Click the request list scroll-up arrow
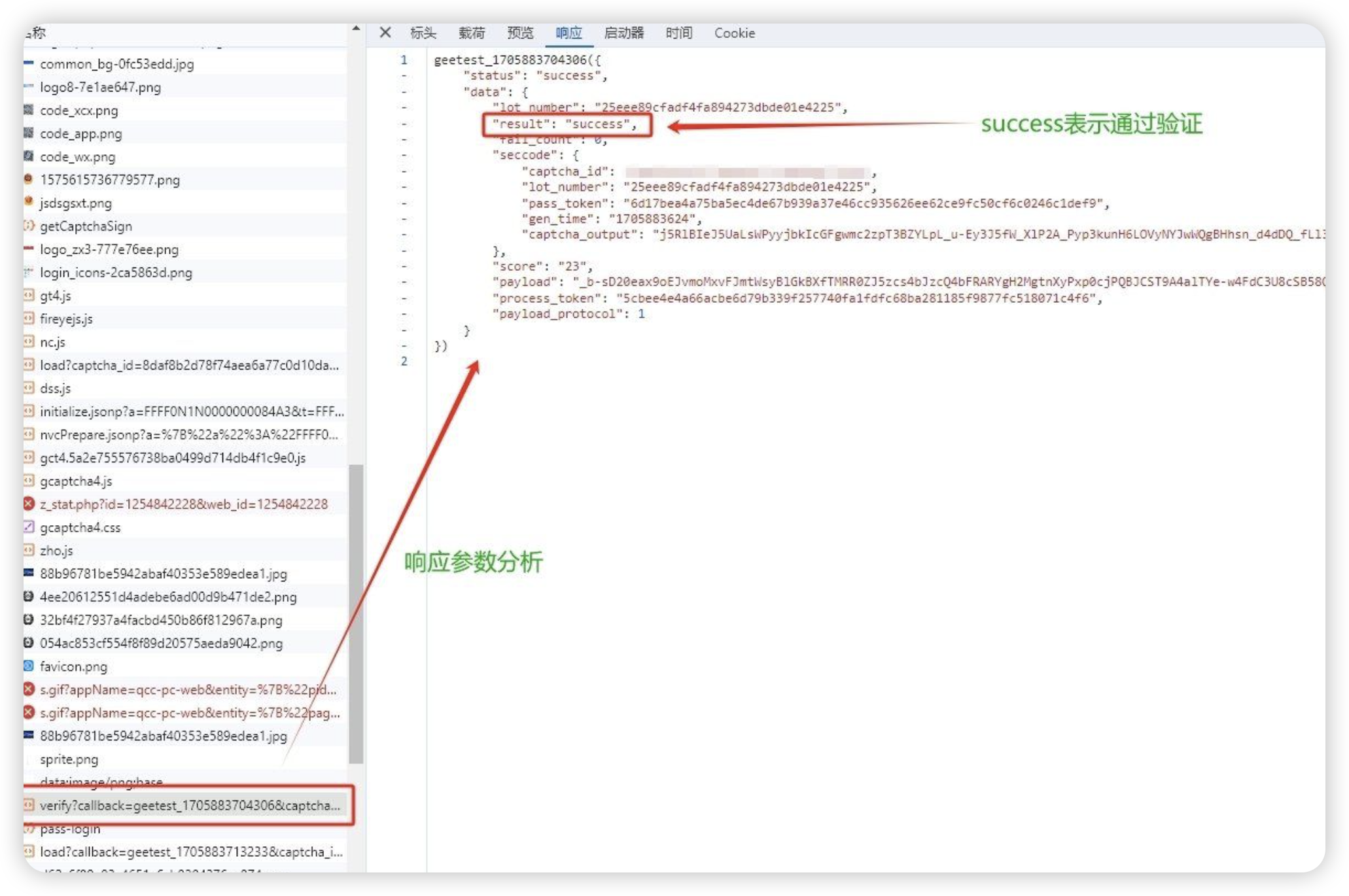 point(356,29)
